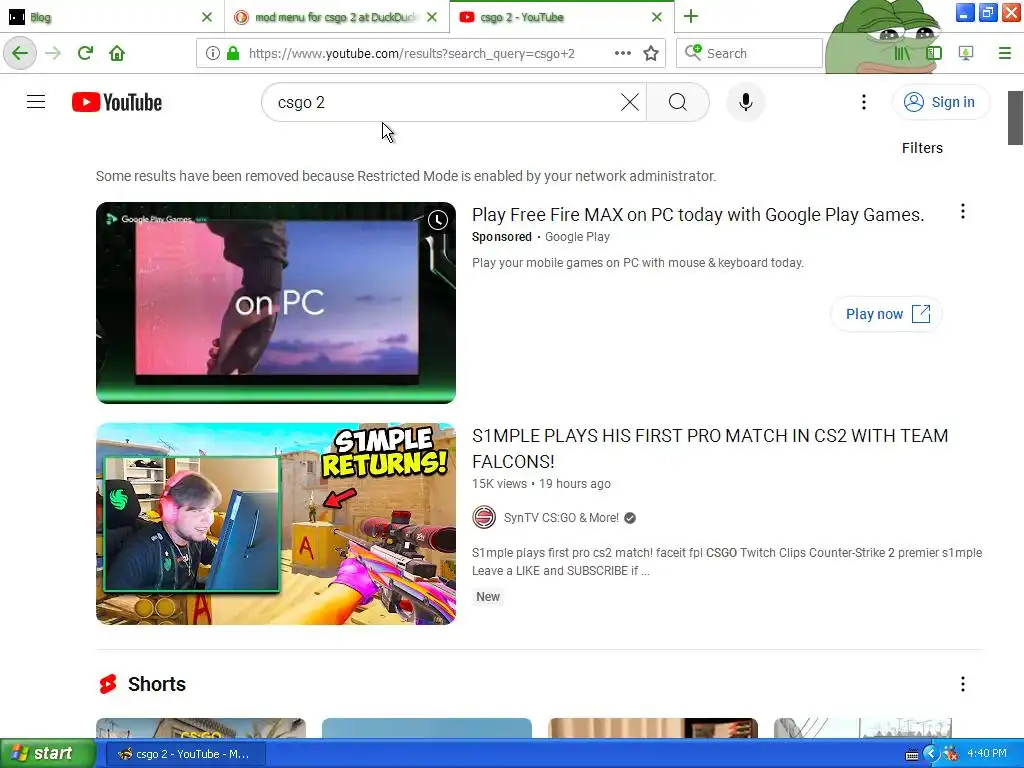Open the Library icon in browser toolbar
Image resolution: width=1024 pixels, height=768 pixels.
pos(902,53)
